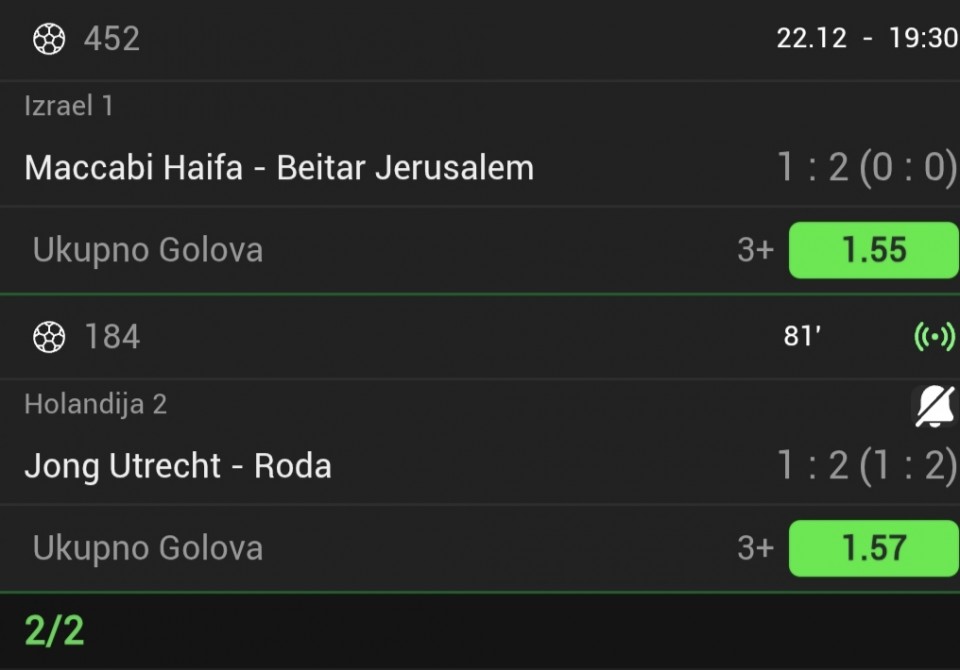Open the live broadcast signal icon
The width and height of the screenshot is (960, 670).
click(x=934, y=338)
